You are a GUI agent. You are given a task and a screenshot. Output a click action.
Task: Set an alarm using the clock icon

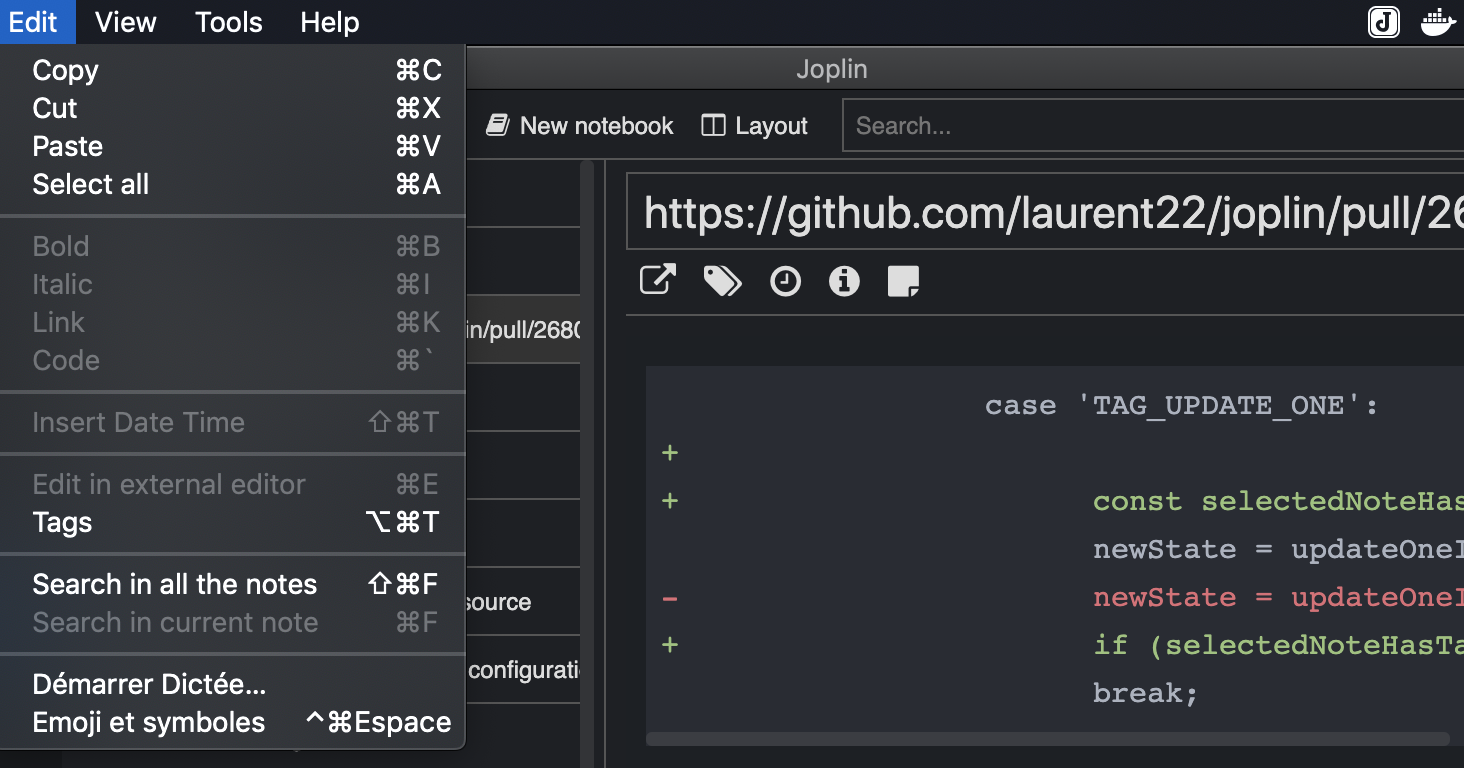(785, 281)
